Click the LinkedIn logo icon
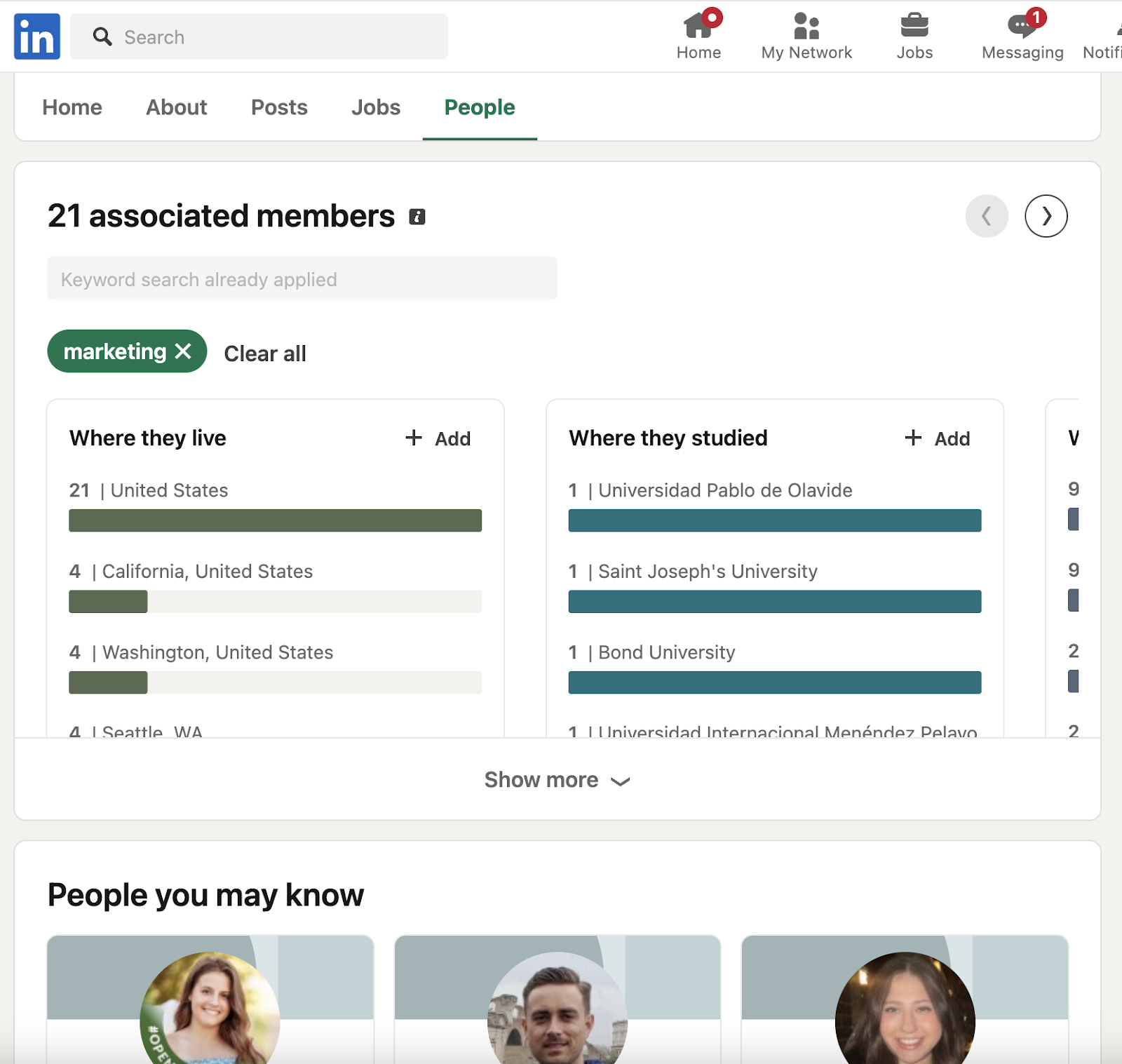Viewport: 1122px width, 1064px height. [37, 36]
